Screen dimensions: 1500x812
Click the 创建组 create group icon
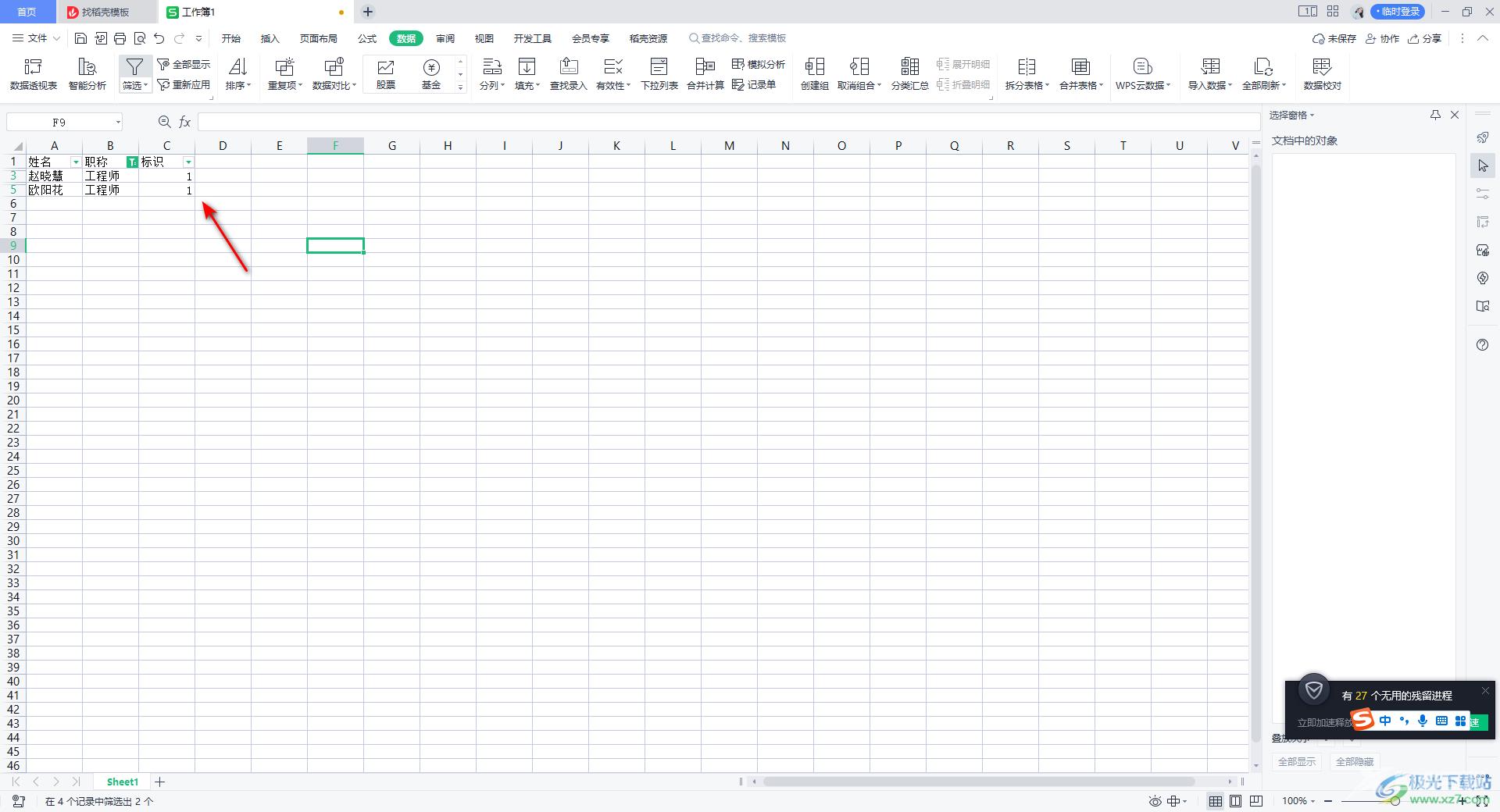tap(815, 67)
